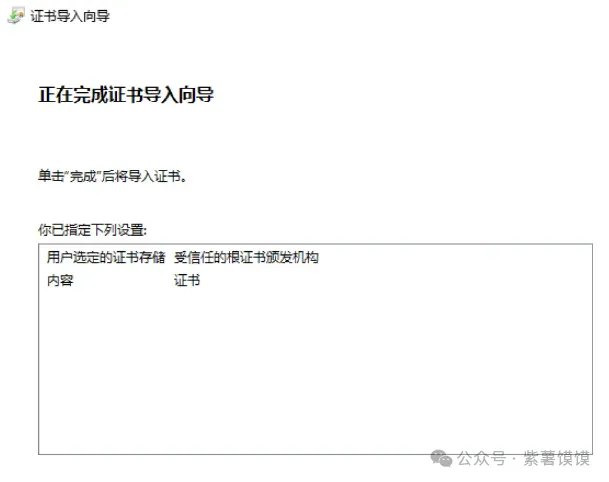Click the 紫薯馍馍 account name watermark
This screenshot has height=482, width=609.
pyautogui.click(x=557, y=459)
